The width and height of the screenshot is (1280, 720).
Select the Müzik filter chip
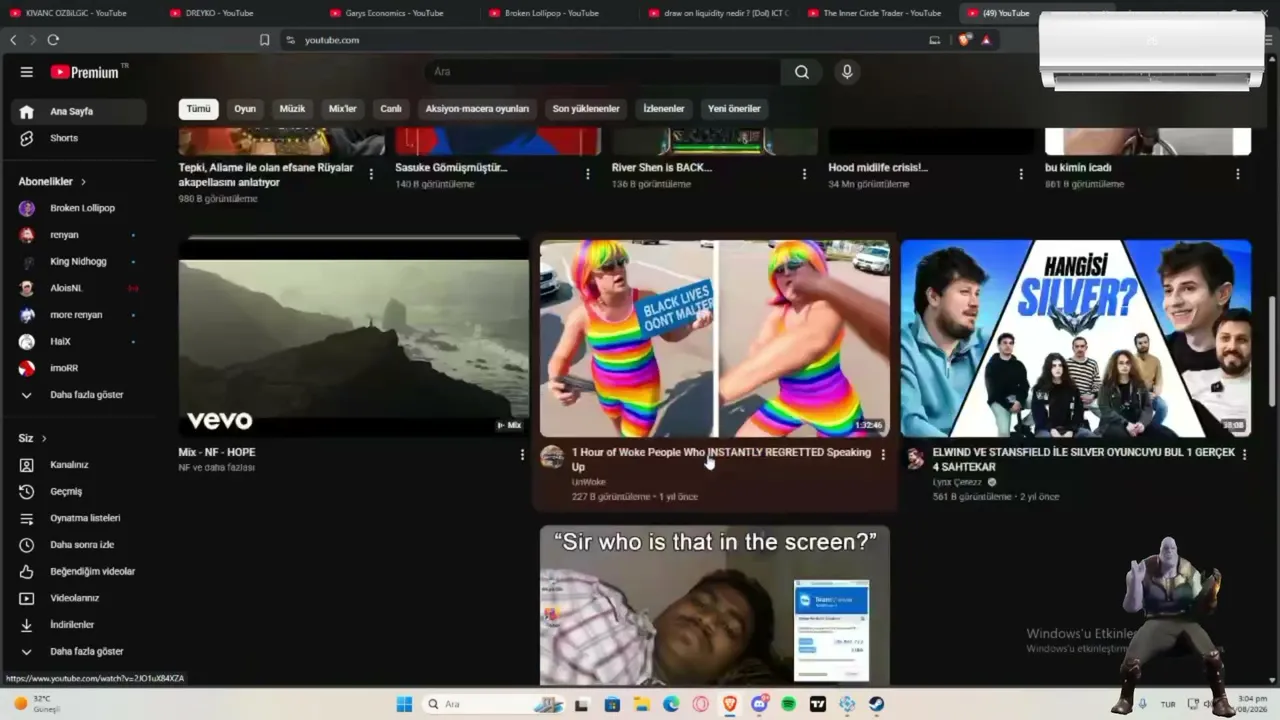tap(292, 109)
